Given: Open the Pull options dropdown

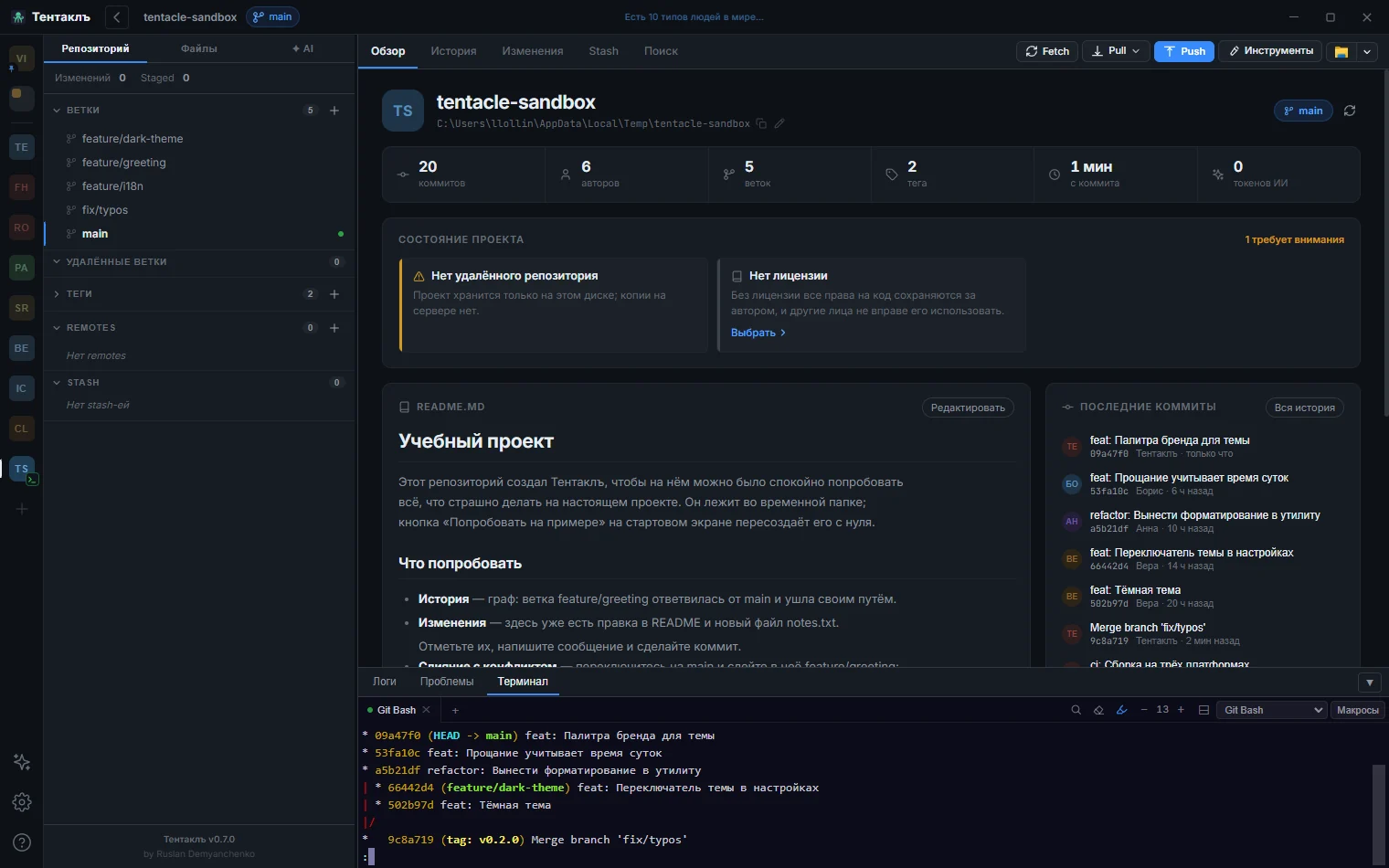Looking at the screenshot, I should 1136,51.
